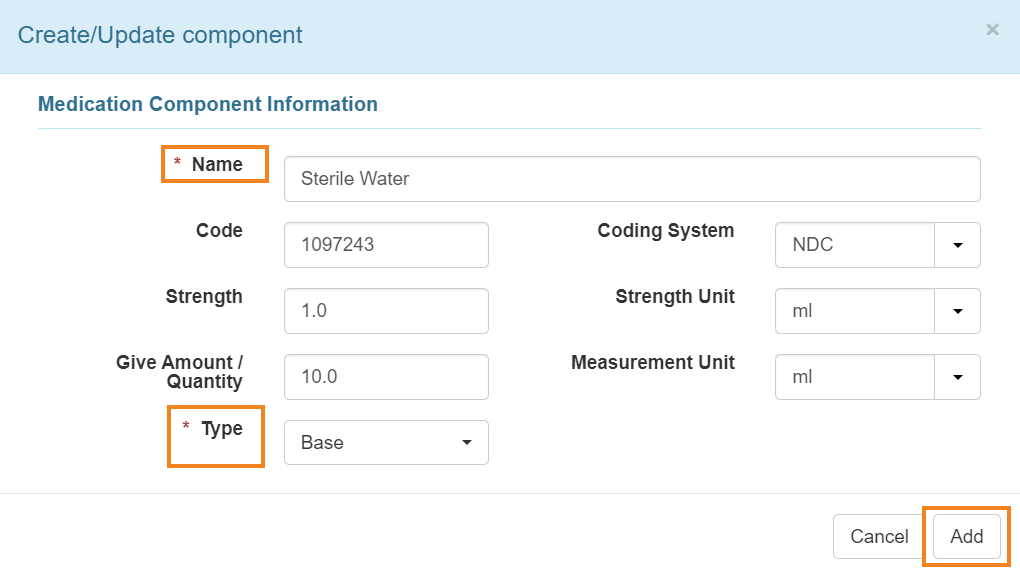Focus the Give Amount field with 10.0
Image resolution: width=1020 pixels, height=575 pixels.
tap(386, 377)
